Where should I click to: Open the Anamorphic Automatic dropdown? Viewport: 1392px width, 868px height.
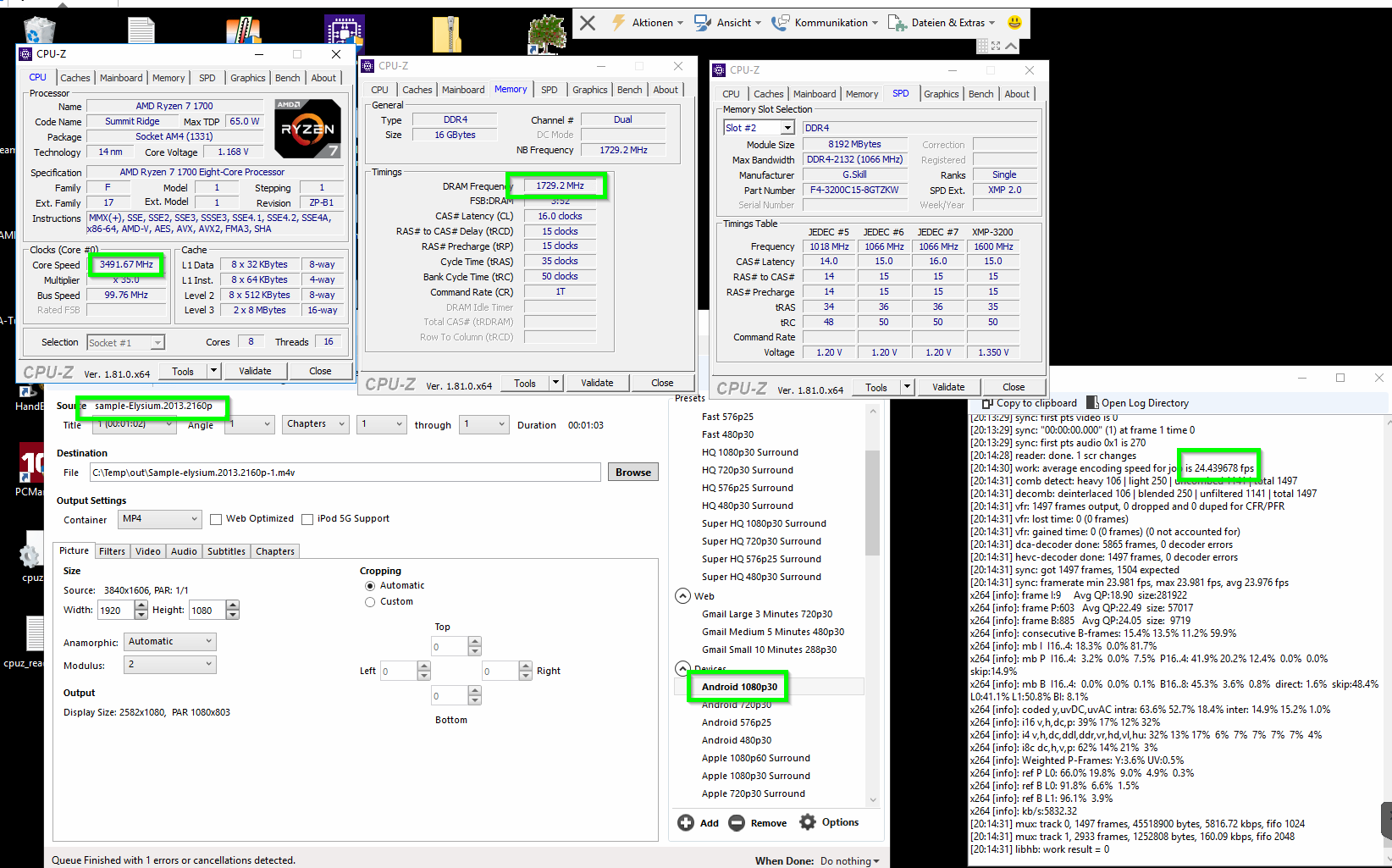click(170, 642)
